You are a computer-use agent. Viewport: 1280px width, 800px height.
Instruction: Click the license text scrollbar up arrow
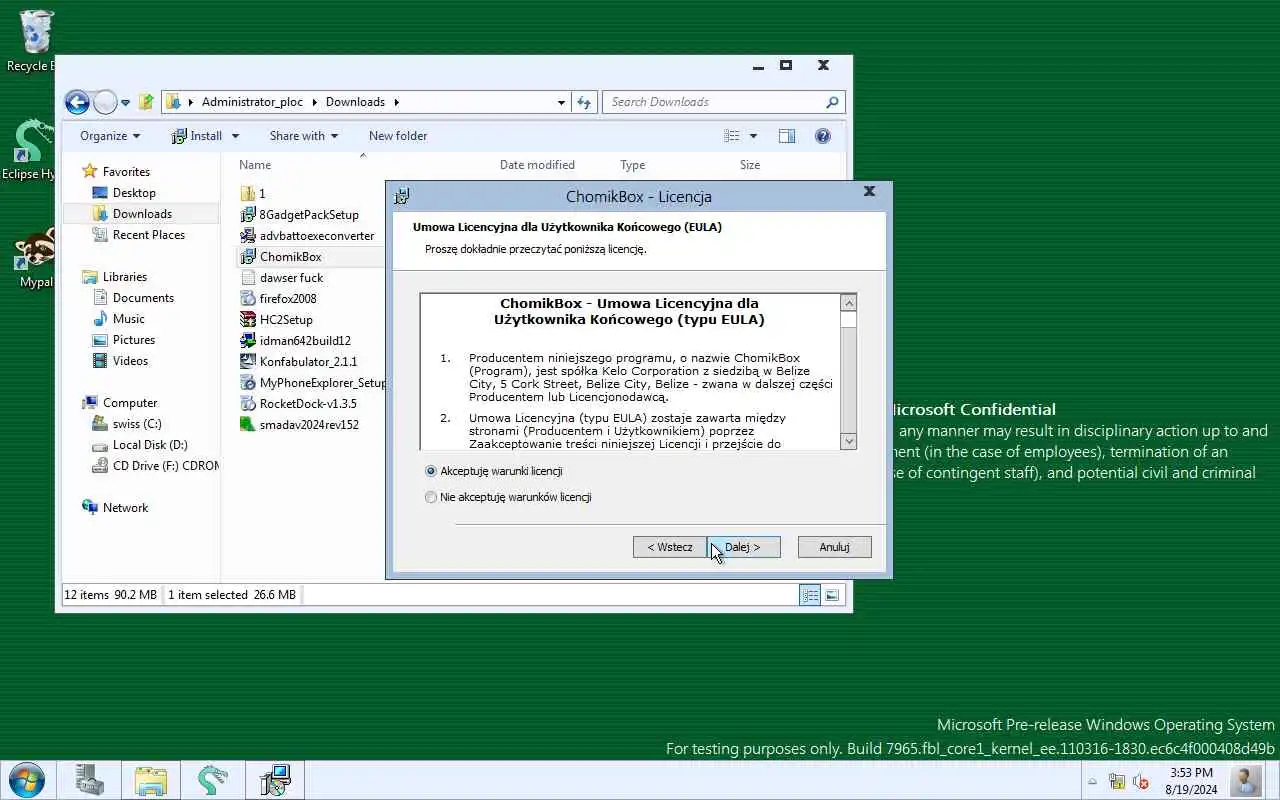(849, 303)
